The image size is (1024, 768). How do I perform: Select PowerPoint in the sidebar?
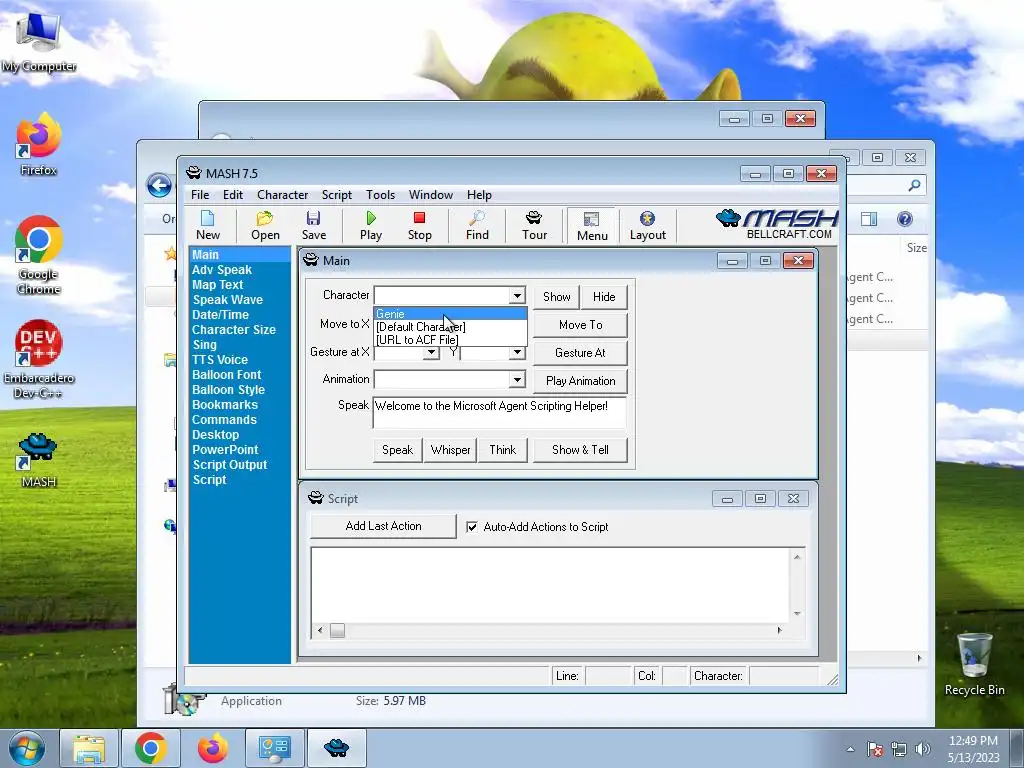pos(225,450)
